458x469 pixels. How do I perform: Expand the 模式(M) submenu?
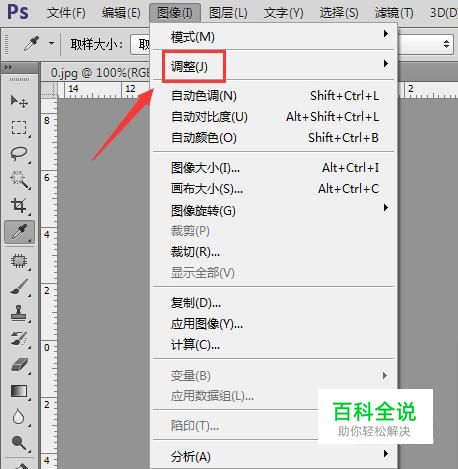(273, 37)
